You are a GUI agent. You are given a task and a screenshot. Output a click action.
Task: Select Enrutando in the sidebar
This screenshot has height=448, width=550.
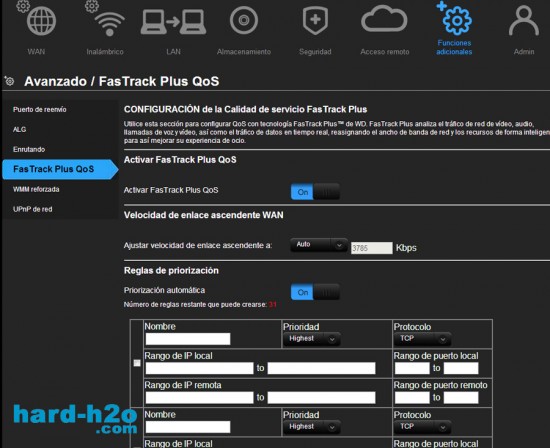click(x=29, y=149)
